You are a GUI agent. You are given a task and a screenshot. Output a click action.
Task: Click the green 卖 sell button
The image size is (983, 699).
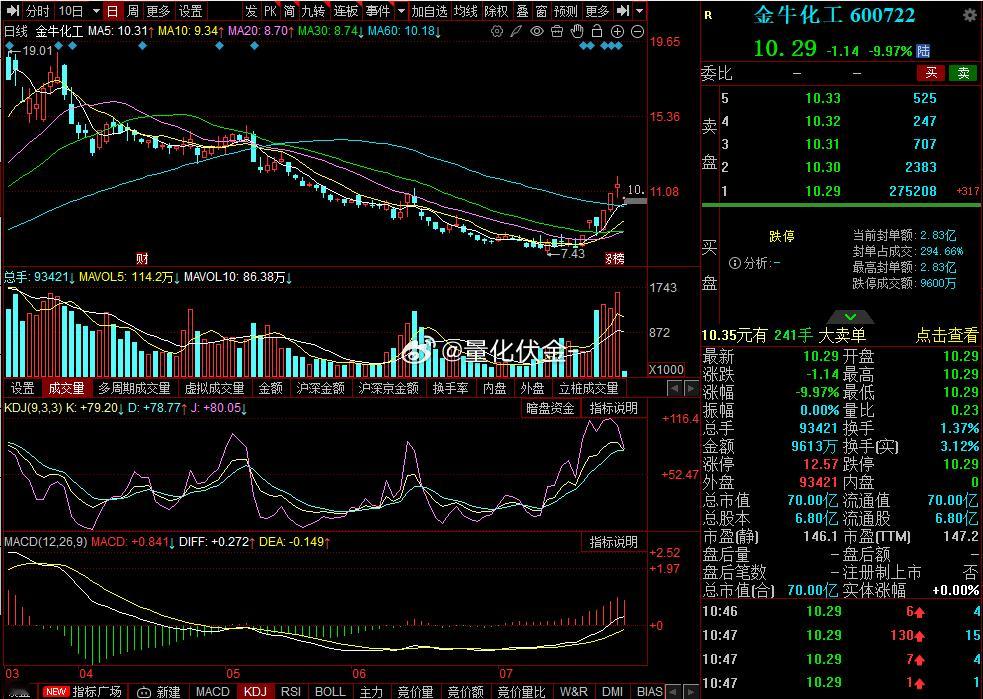[964, 73]
